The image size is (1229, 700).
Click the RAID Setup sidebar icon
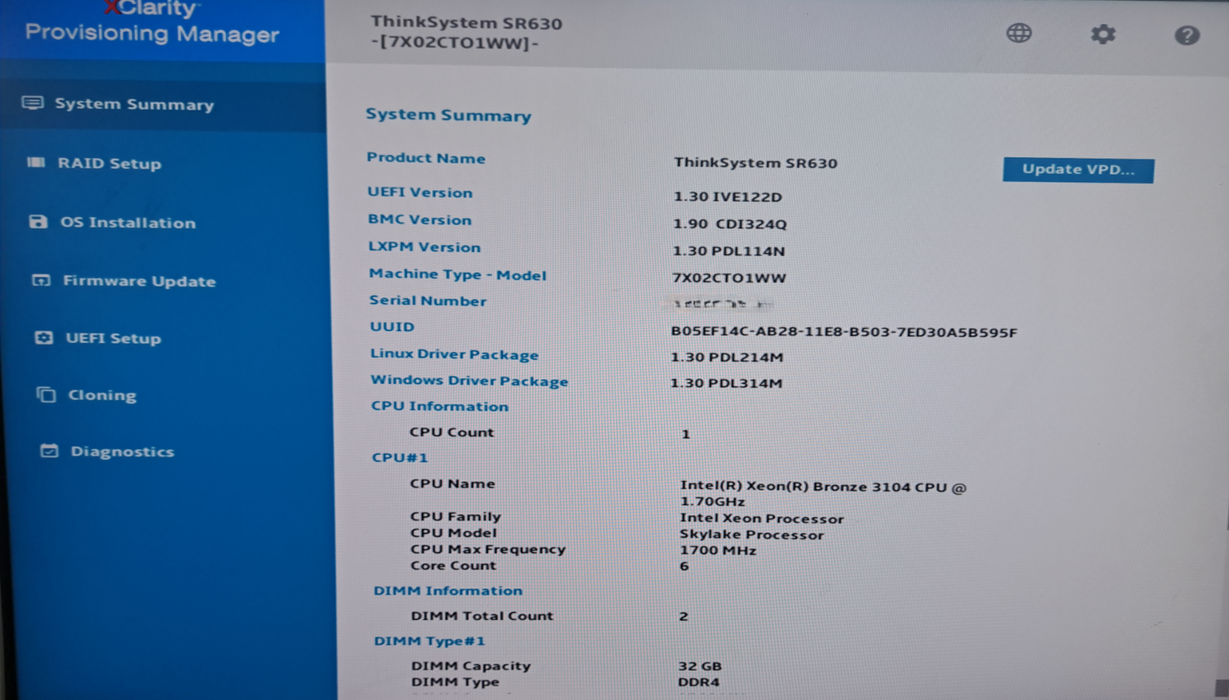[x=36, y=162]
